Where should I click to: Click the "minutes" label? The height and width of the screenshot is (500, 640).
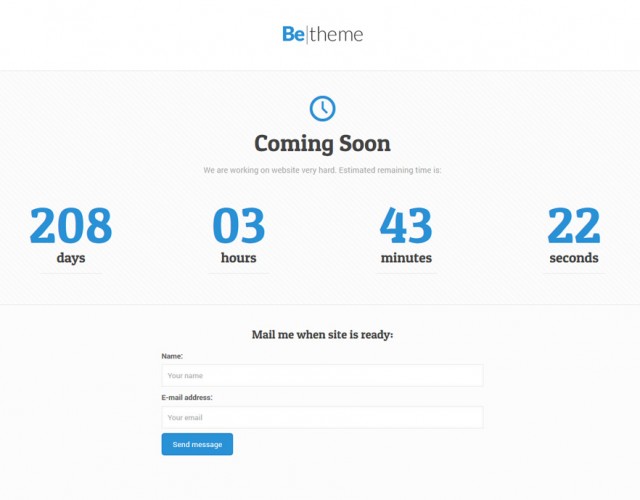pos(406,258)
